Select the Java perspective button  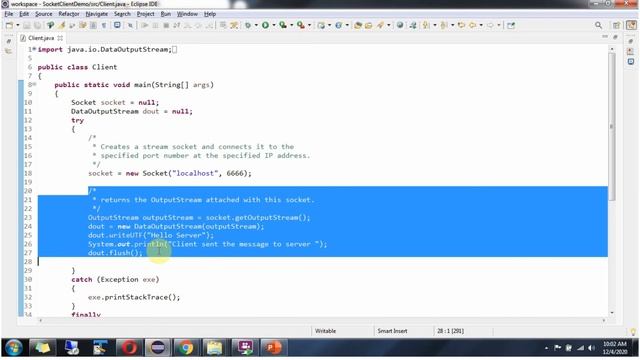point(631,25)
